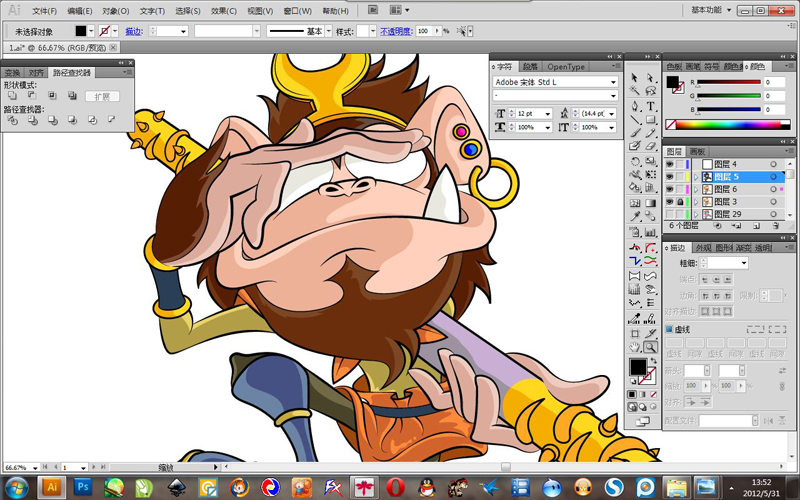Click the 描边 link in control bar
800x500 pixels.
133,32
